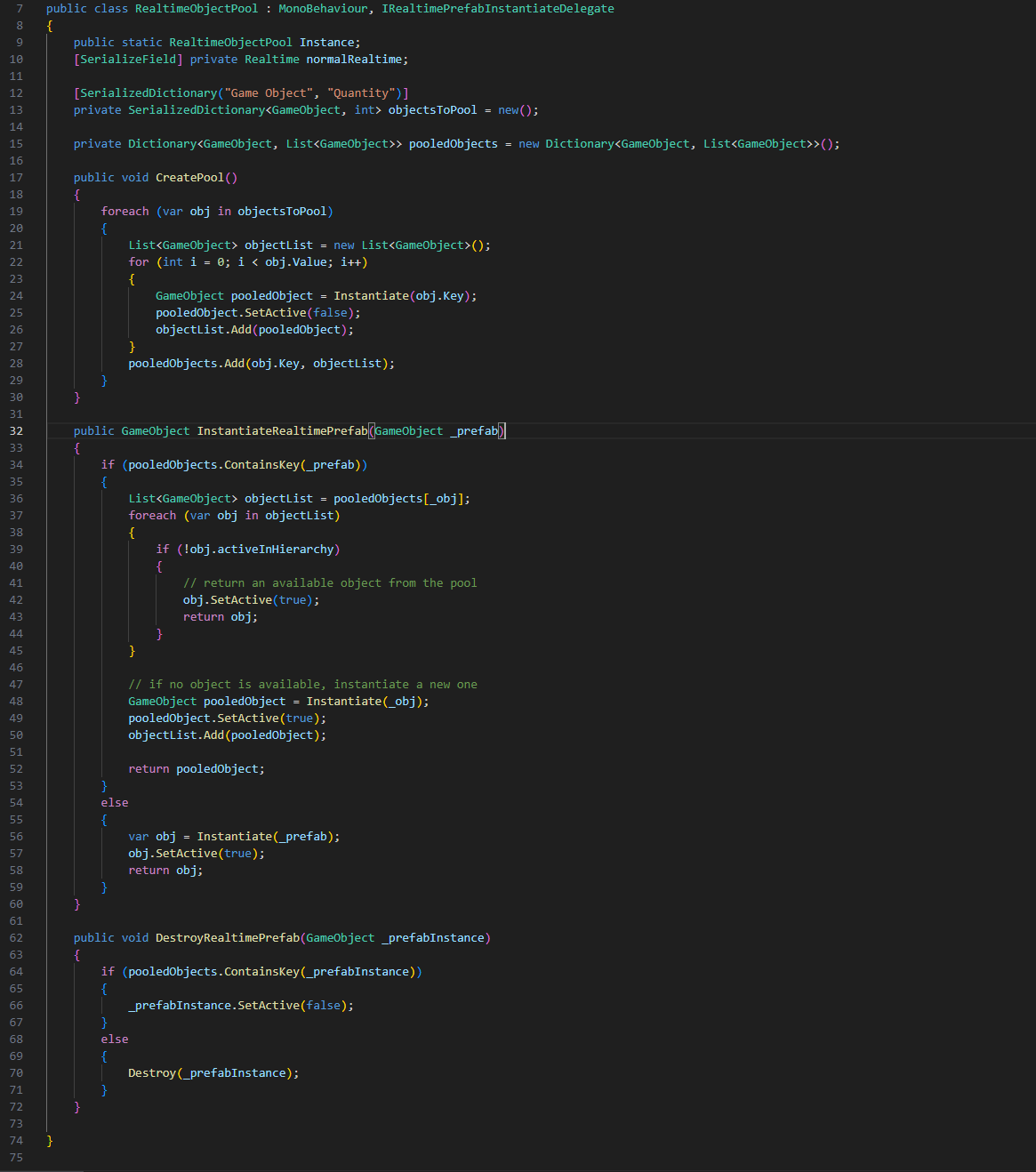1036x1172 pixels.
Task: Click Destroy(_prefabInstance) on line 70
Action: coord(211,1073)
